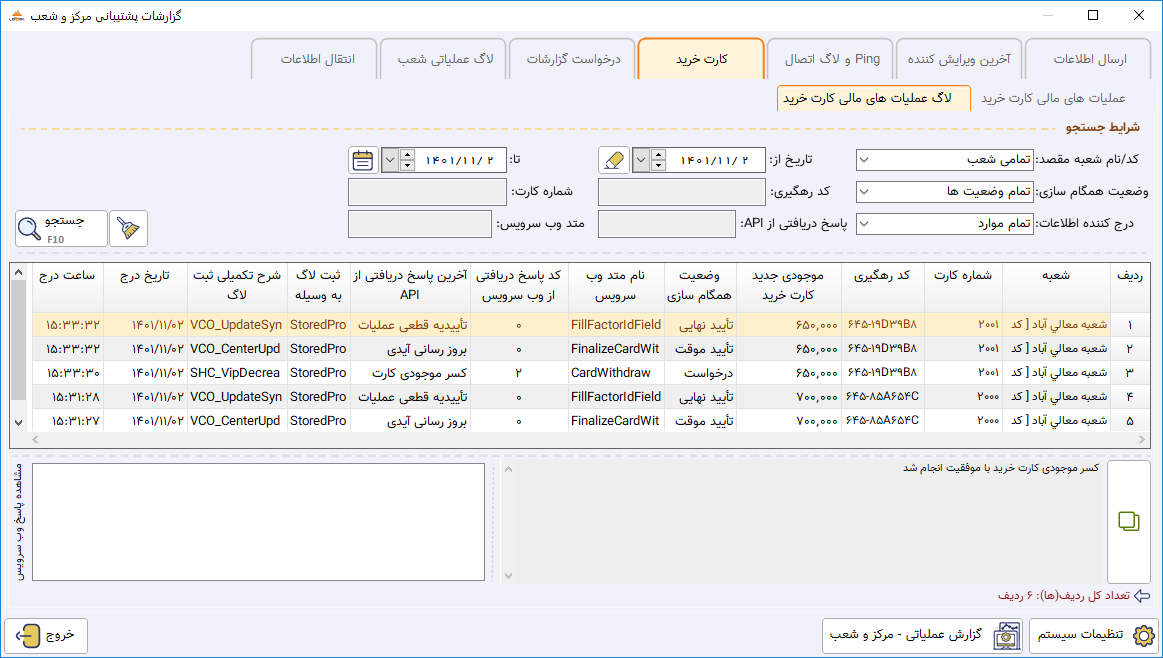Click the web service response text area
The width and height of the screenshot is (1163, 658).
click(x=258, y=522)
